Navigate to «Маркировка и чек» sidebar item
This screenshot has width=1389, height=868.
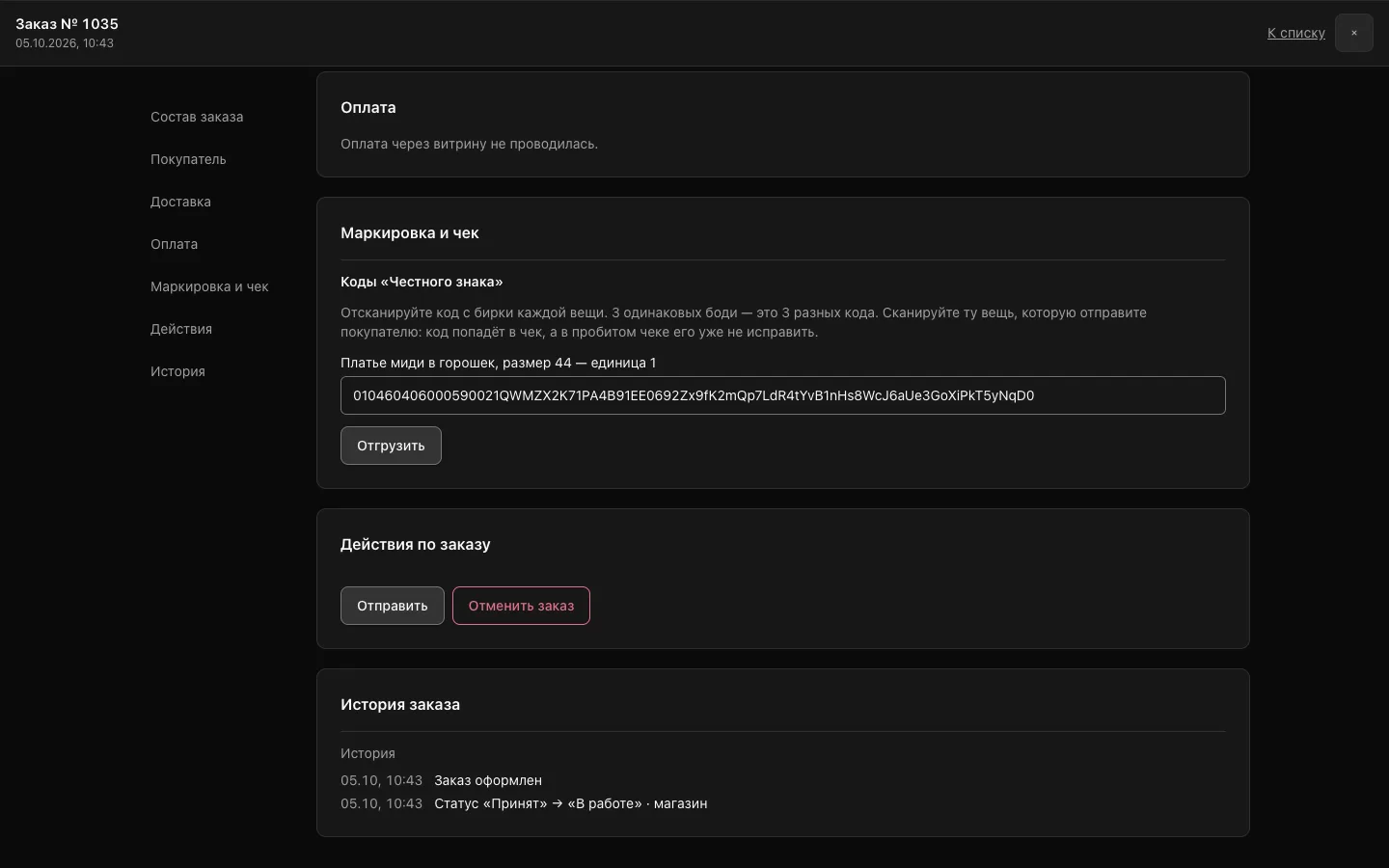point(209,286)
